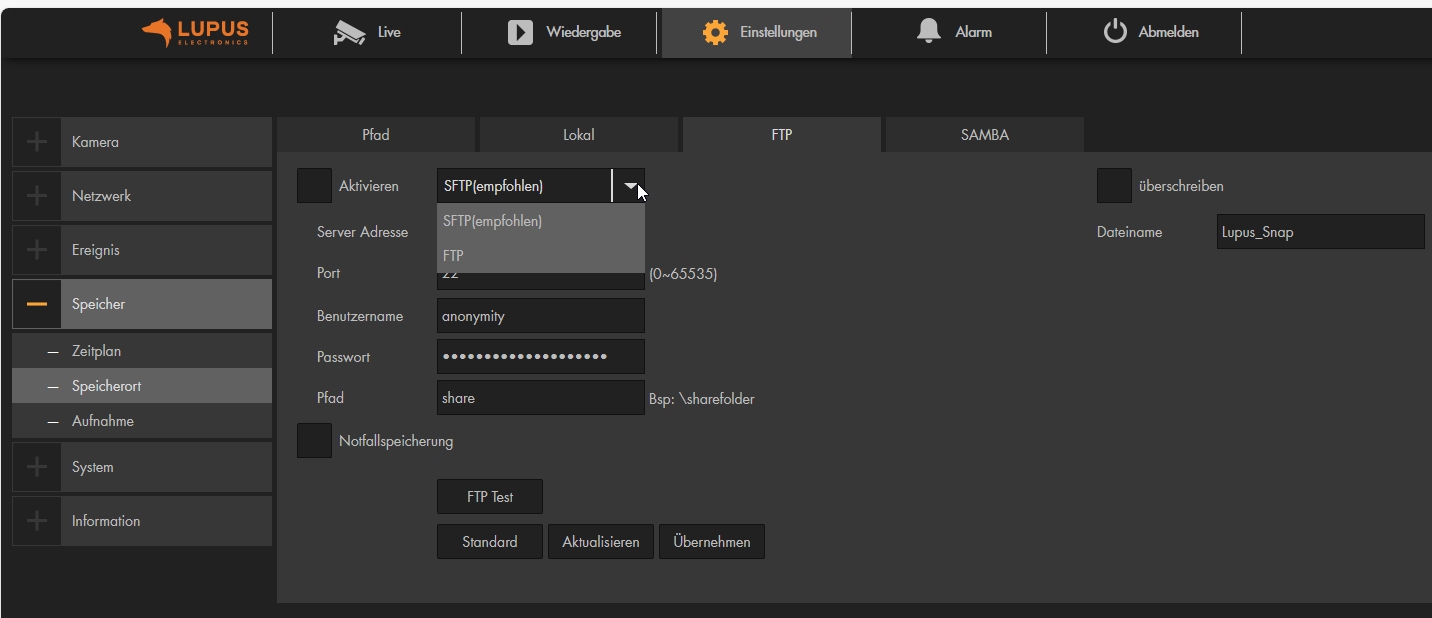Image resolution: width=1432 pixels, height=618 pixels.
Task: Switch to the SAMBA tab
Action: coord(982,134)
